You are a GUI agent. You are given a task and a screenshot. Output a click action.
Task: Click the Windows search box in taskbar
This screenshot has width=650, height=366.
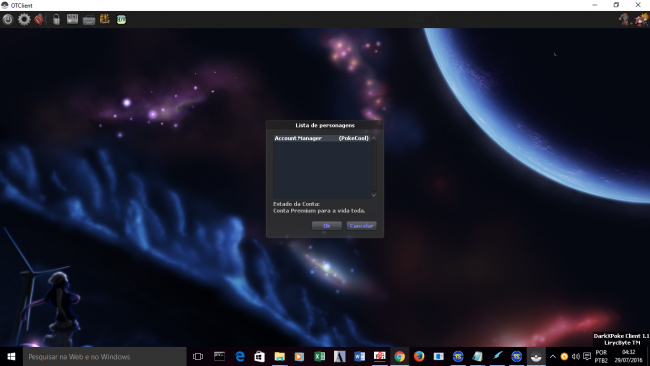pyautogui.click(x=104, y=356)
